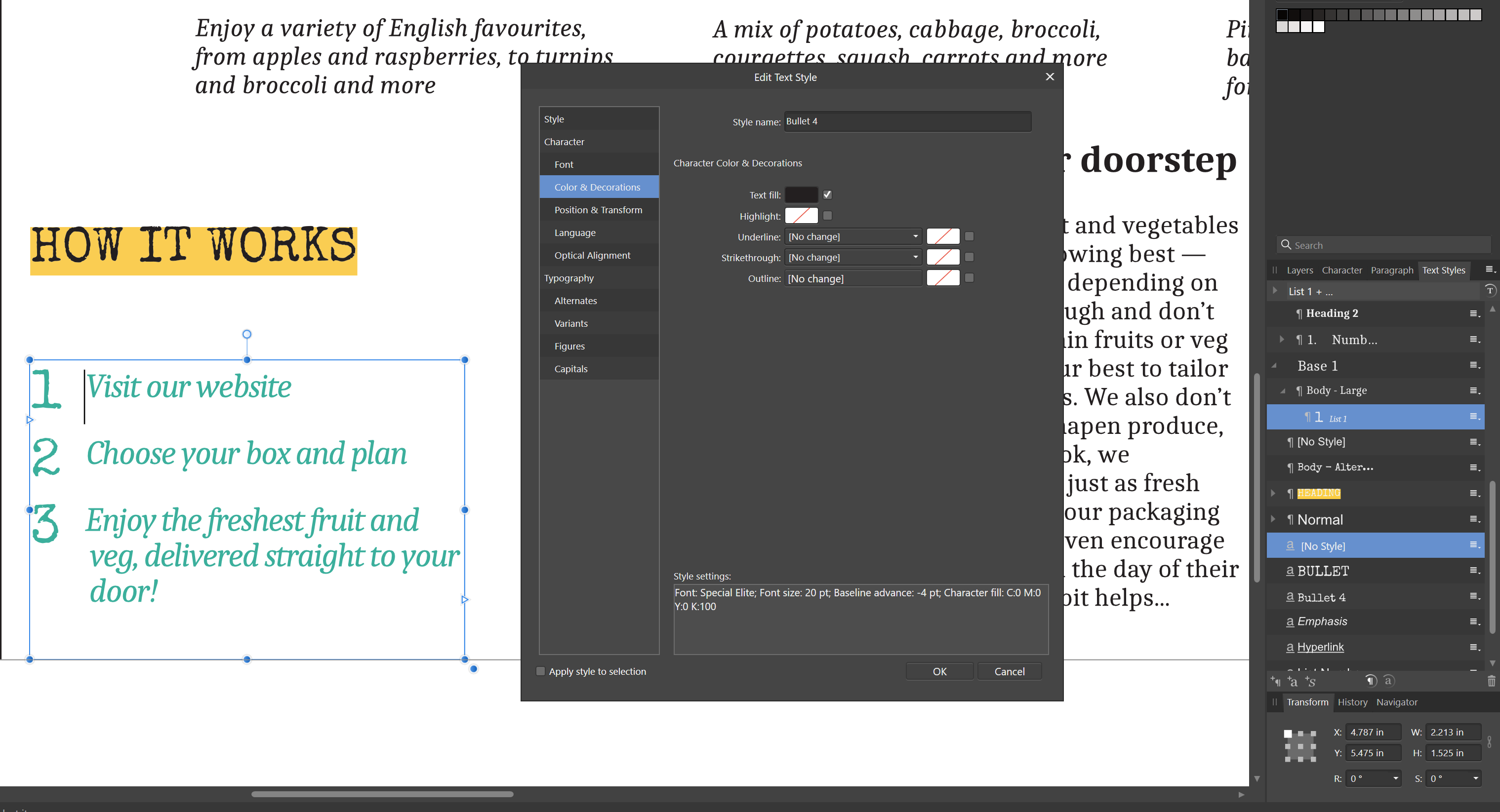Open the Strikethrough dropdown
Image resolution: width=1500 pixels, height=812 pixels.
point(852,257)
